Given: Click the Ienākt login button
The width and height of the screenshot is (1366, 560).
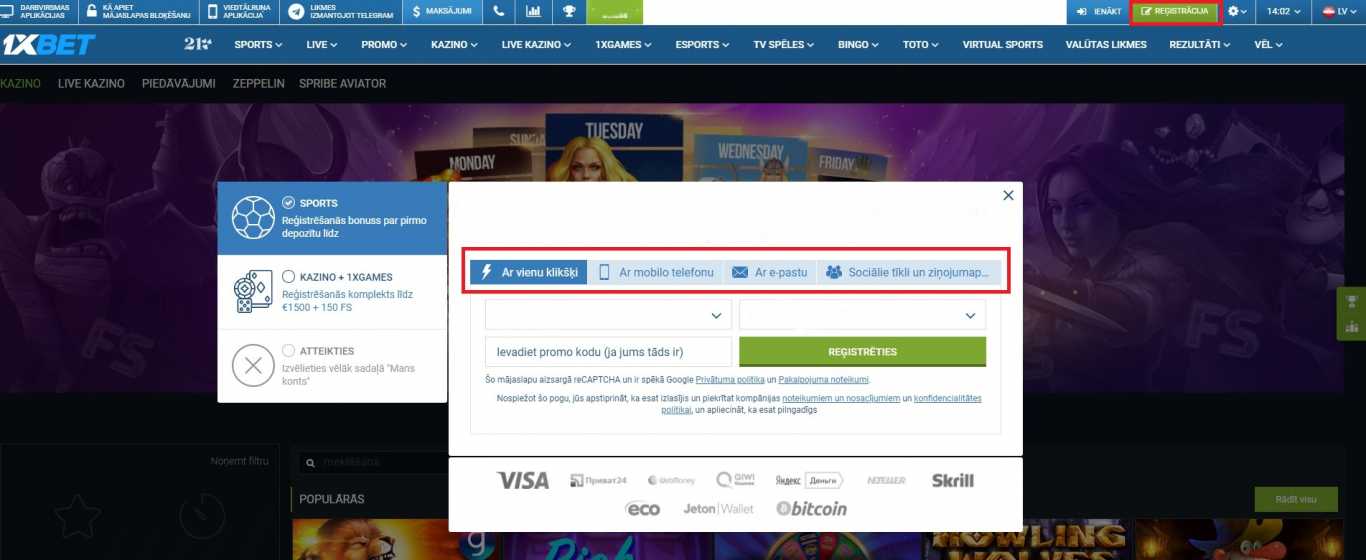Looking at the screenshot, I should pos(1098,12).
